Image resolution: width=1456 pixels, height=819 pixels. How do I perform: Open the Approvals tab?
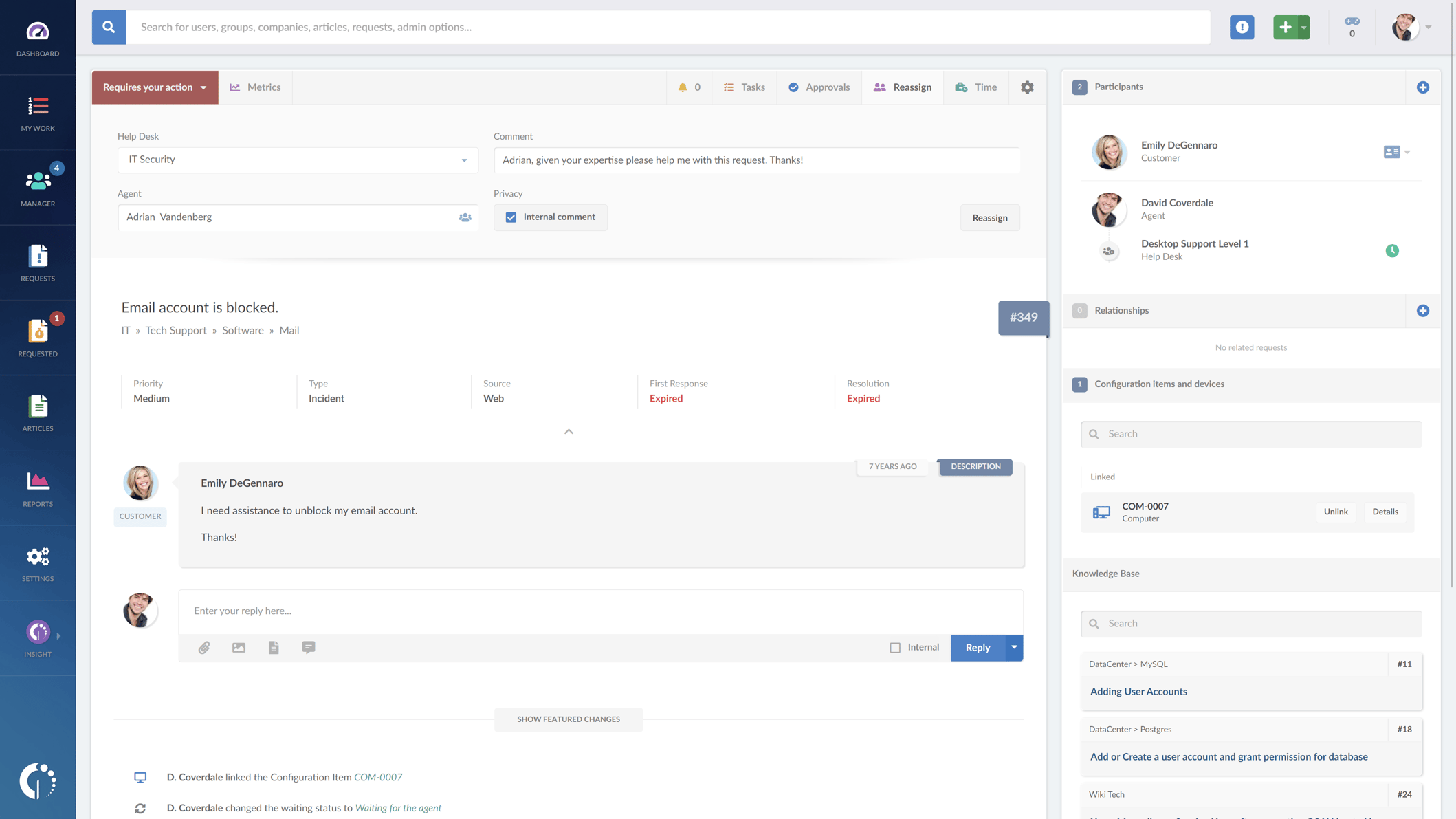point(819,87)
